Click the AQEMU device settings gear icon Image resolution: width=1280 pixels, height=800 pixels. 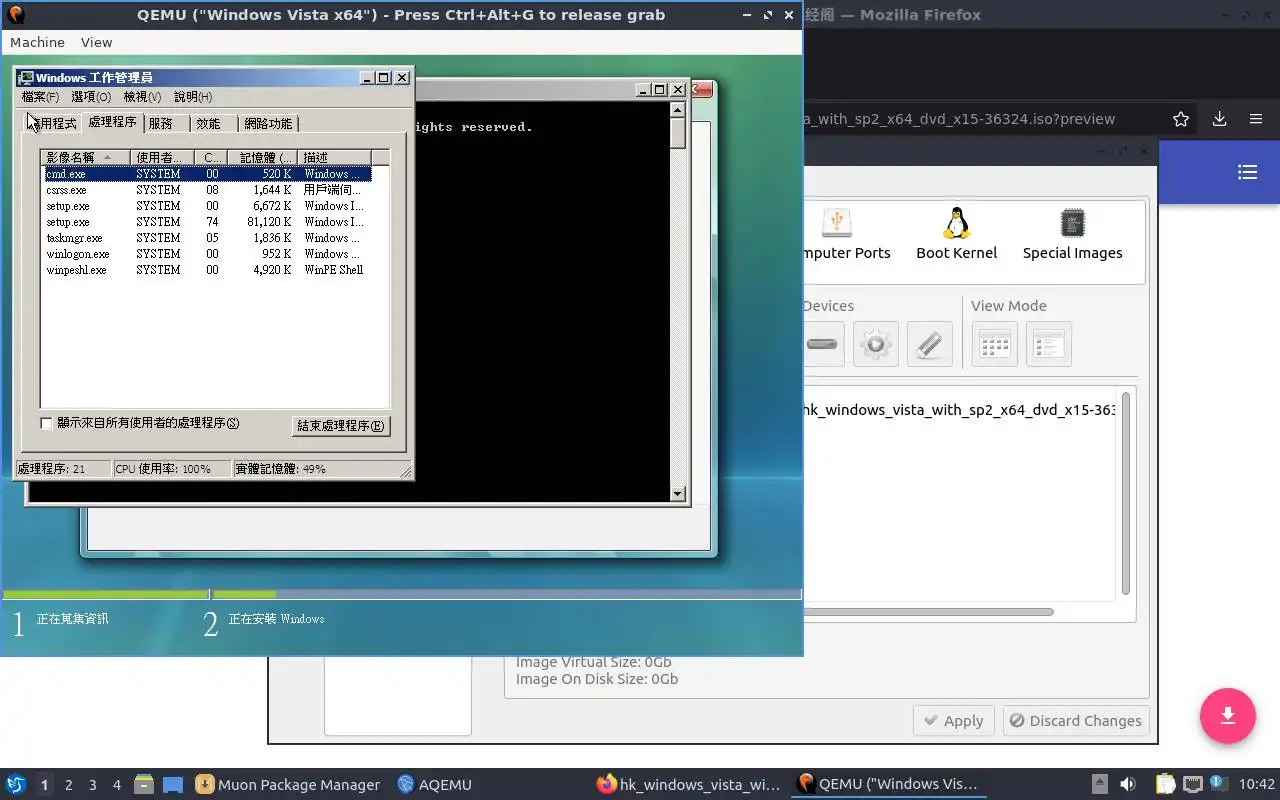click(x=875, y=344)
